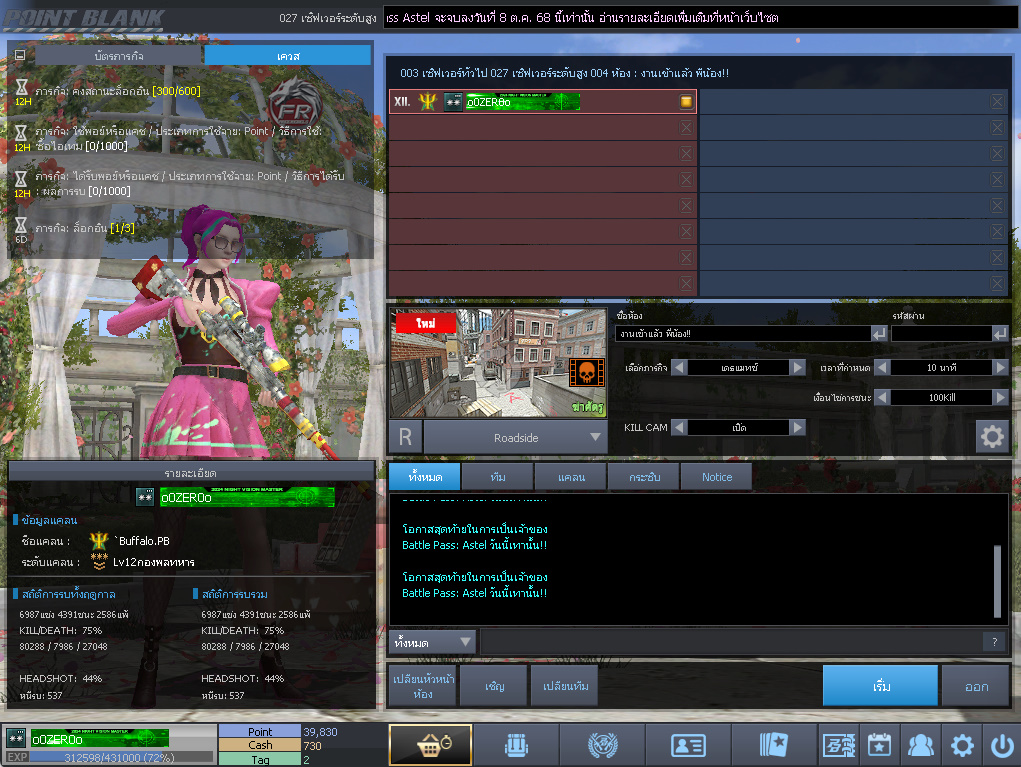1021x767 pixels.
Task: Open the shop basket icon
Action: point(430,745)
